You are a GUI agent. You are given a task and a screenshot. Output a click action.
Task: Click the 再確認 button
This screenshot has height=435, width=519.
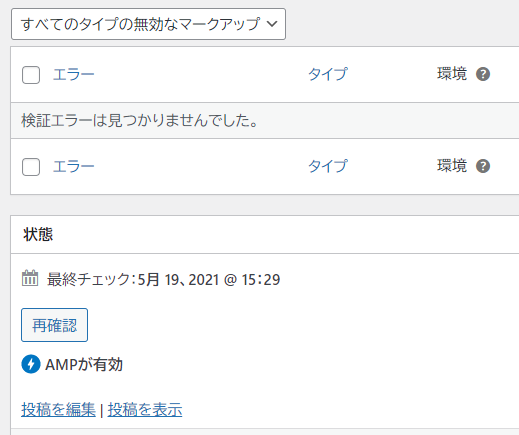pos(54,325)
